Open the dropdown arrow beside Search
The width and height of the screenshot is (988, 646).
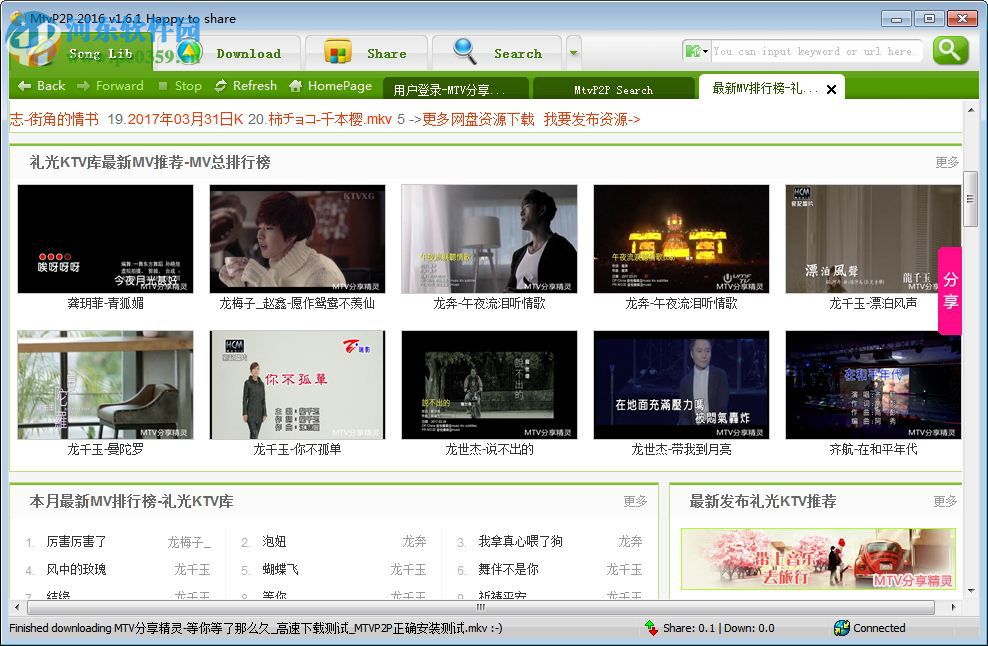pos(573,53)
